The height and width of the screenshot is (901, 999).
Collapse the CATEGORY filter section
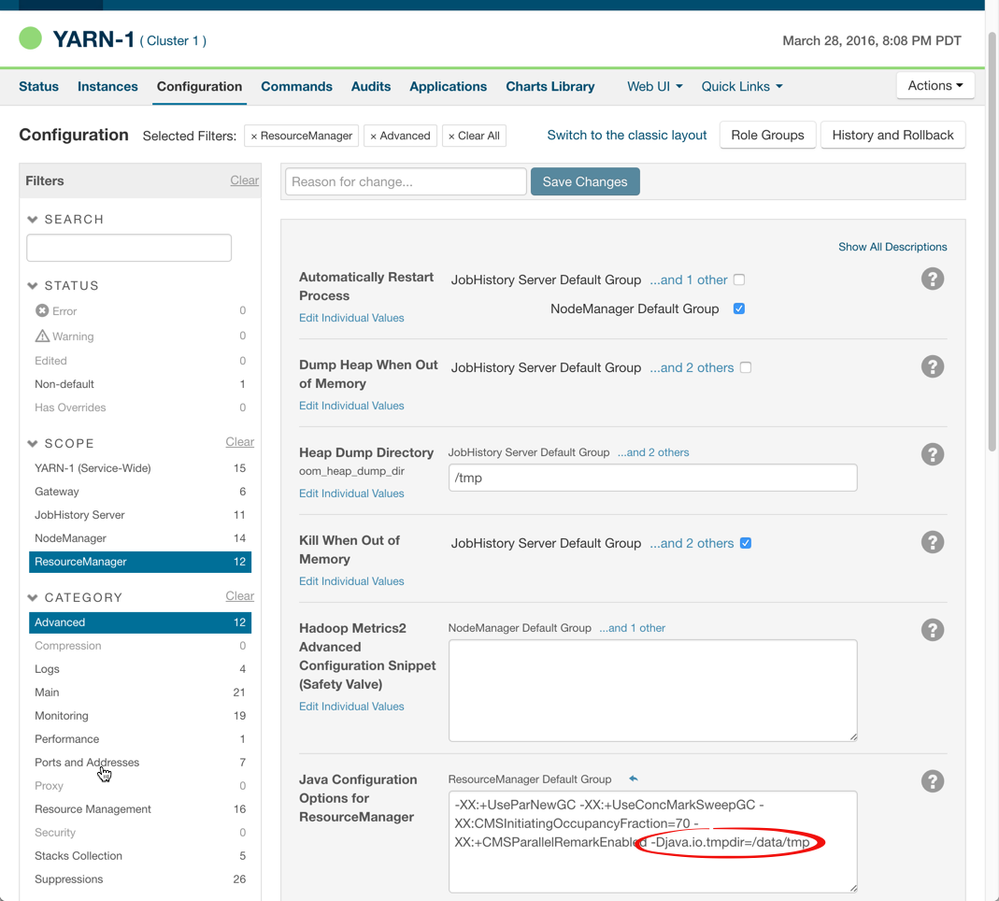point(32,598)
